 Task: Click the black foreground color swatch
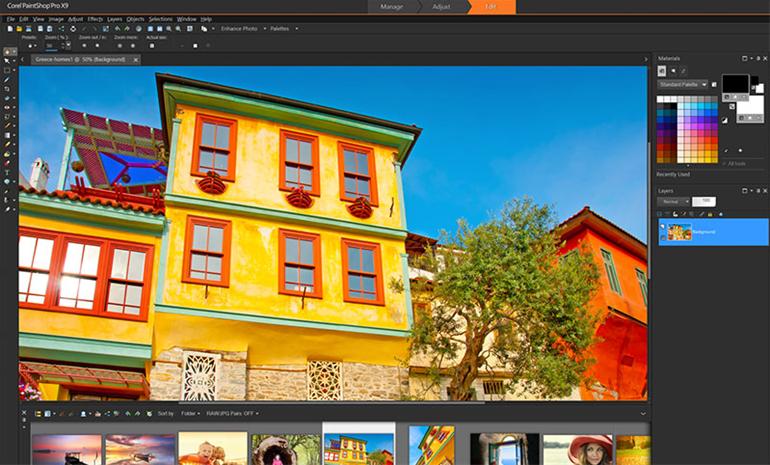click(x=735, y=84)
